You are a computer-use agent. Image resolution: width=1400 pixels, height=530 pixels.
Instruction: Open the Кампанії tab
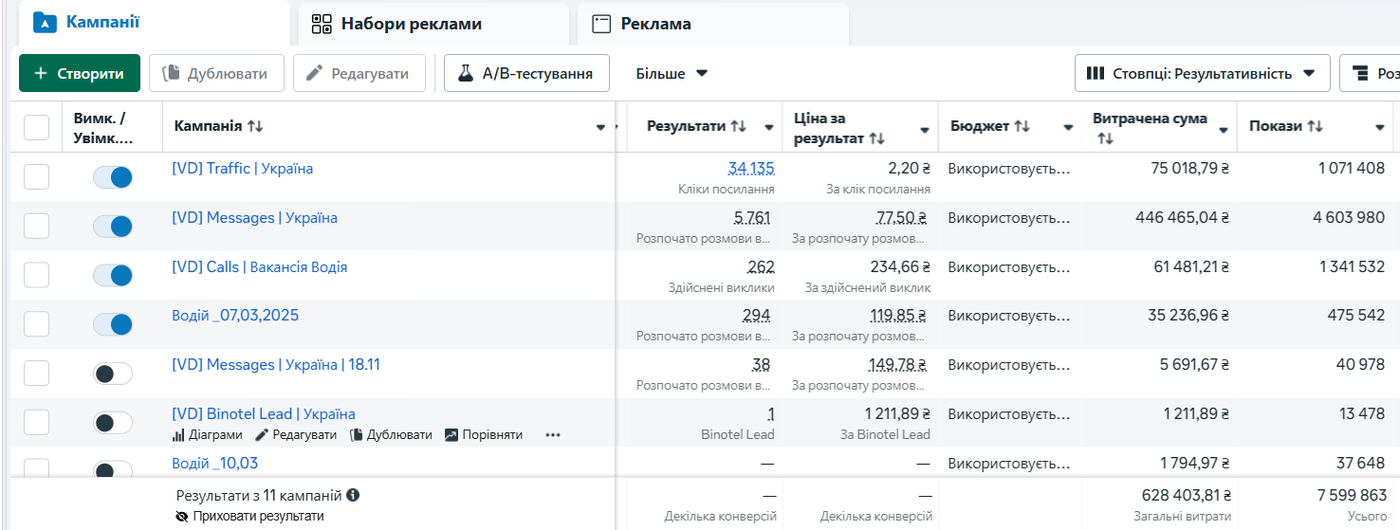coord(150,22)
